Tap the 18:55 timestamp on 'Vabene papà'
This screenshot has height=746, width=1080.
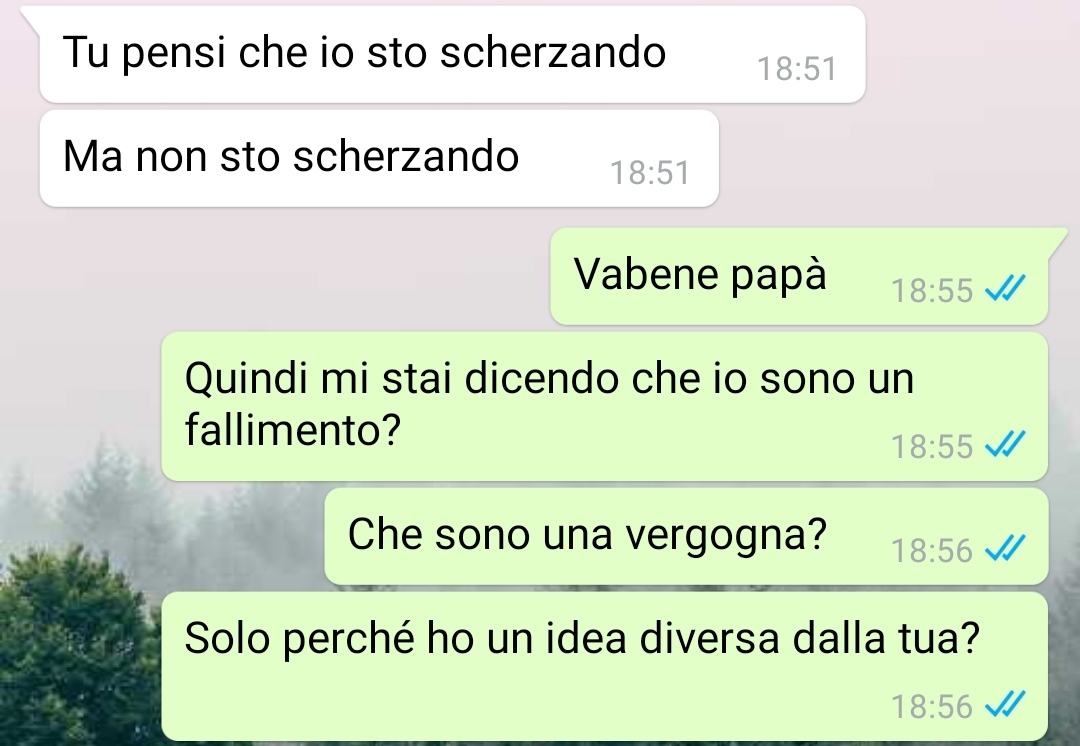pyautogui.click(x=932, y=290)
